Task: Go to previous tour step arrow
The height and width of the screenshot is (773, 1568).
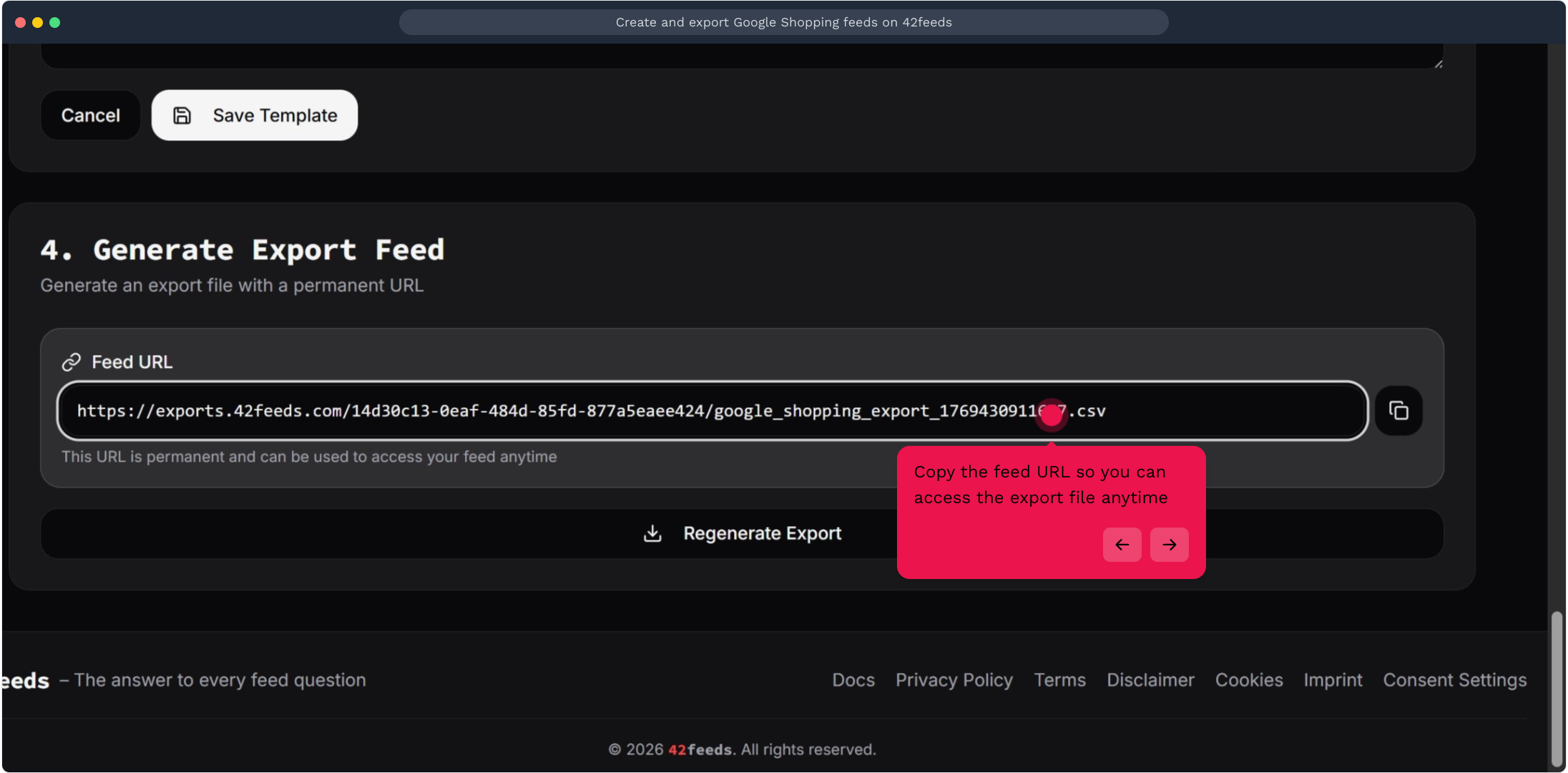Action: coord(1122,545)
